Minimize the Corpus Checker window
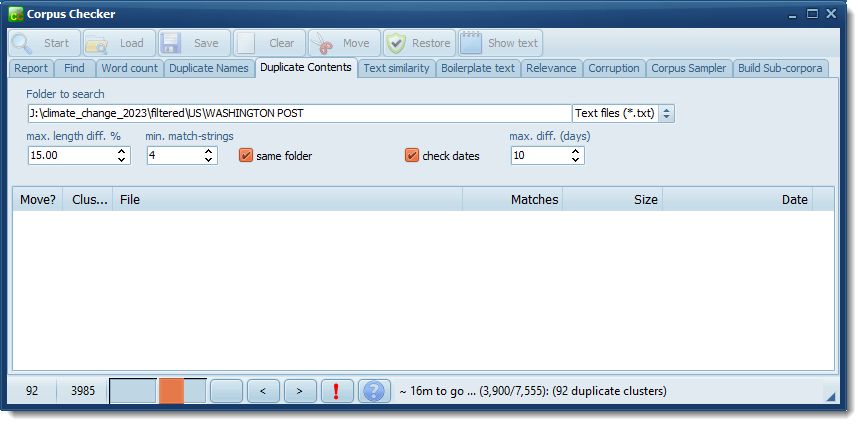The width and height of the screenshot is (862, 426). point(793,15)
